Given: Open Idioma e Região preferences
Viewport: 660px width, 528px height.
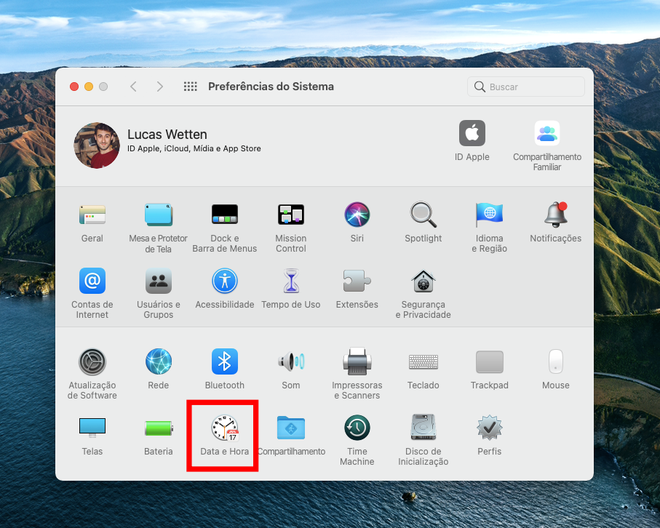Looking at the screenshot, I should point(489,214).
